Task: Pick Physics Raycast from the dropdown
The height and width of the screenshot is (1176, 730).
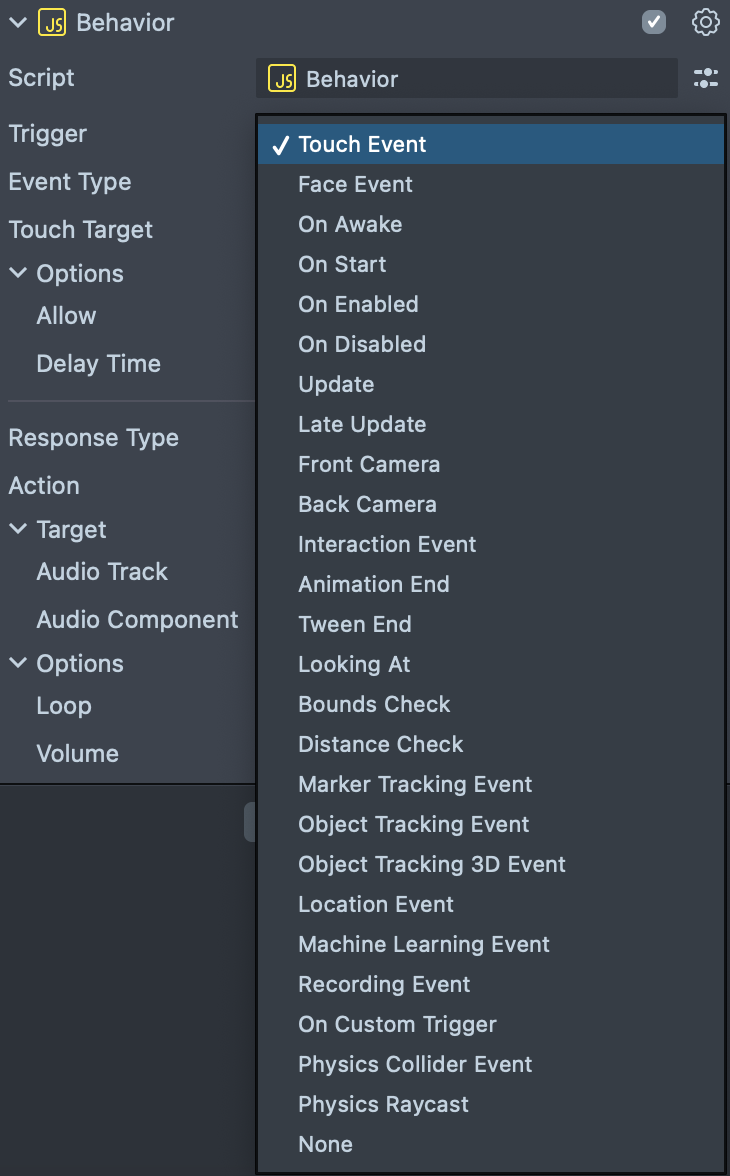Action: (383, 1104)
